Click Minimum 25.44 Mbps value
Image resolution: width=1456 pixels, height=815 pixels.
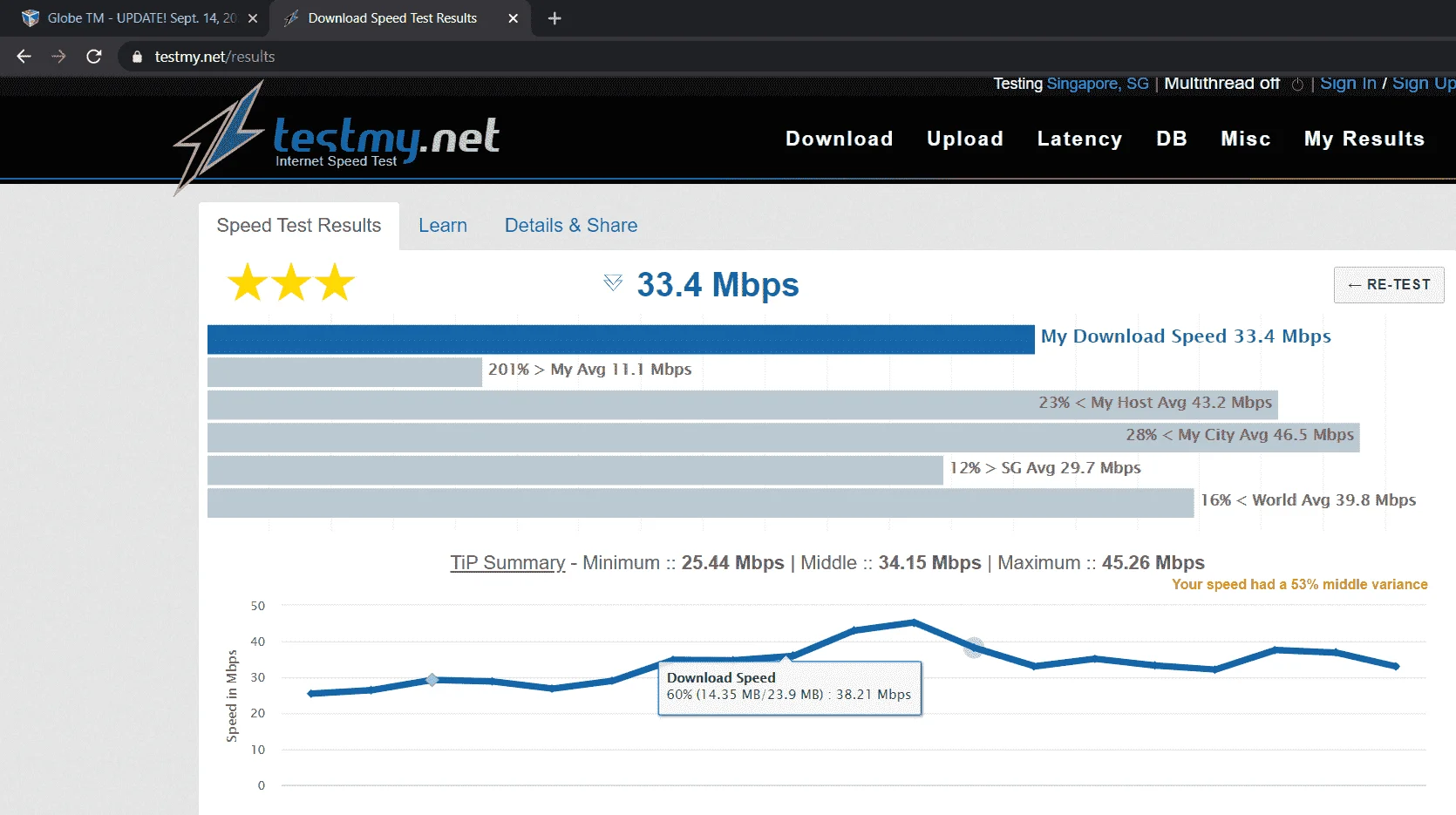coord(732,563)
